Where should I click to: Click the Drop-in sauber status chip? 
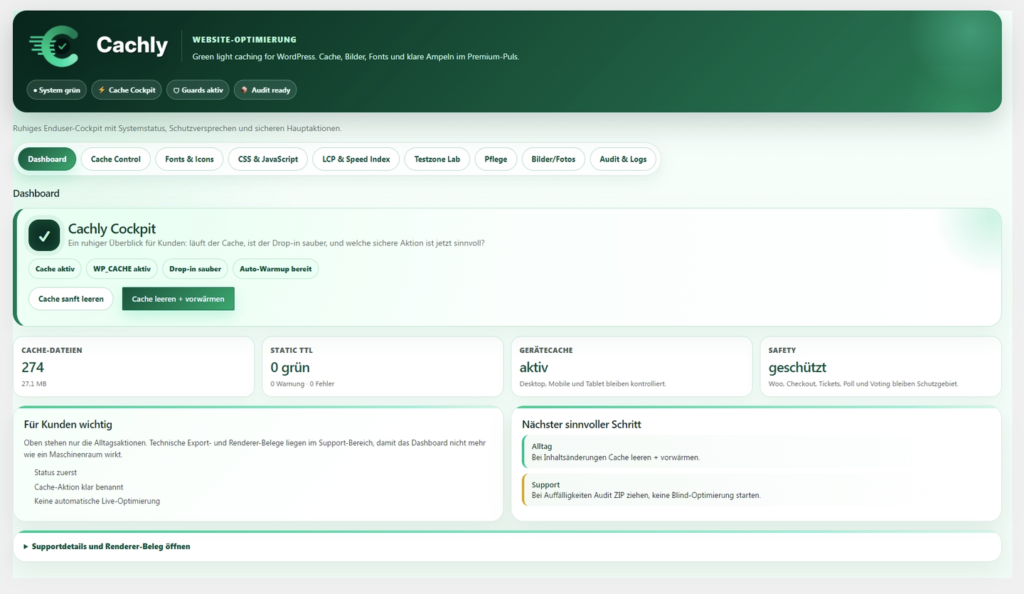pos(195,269)
